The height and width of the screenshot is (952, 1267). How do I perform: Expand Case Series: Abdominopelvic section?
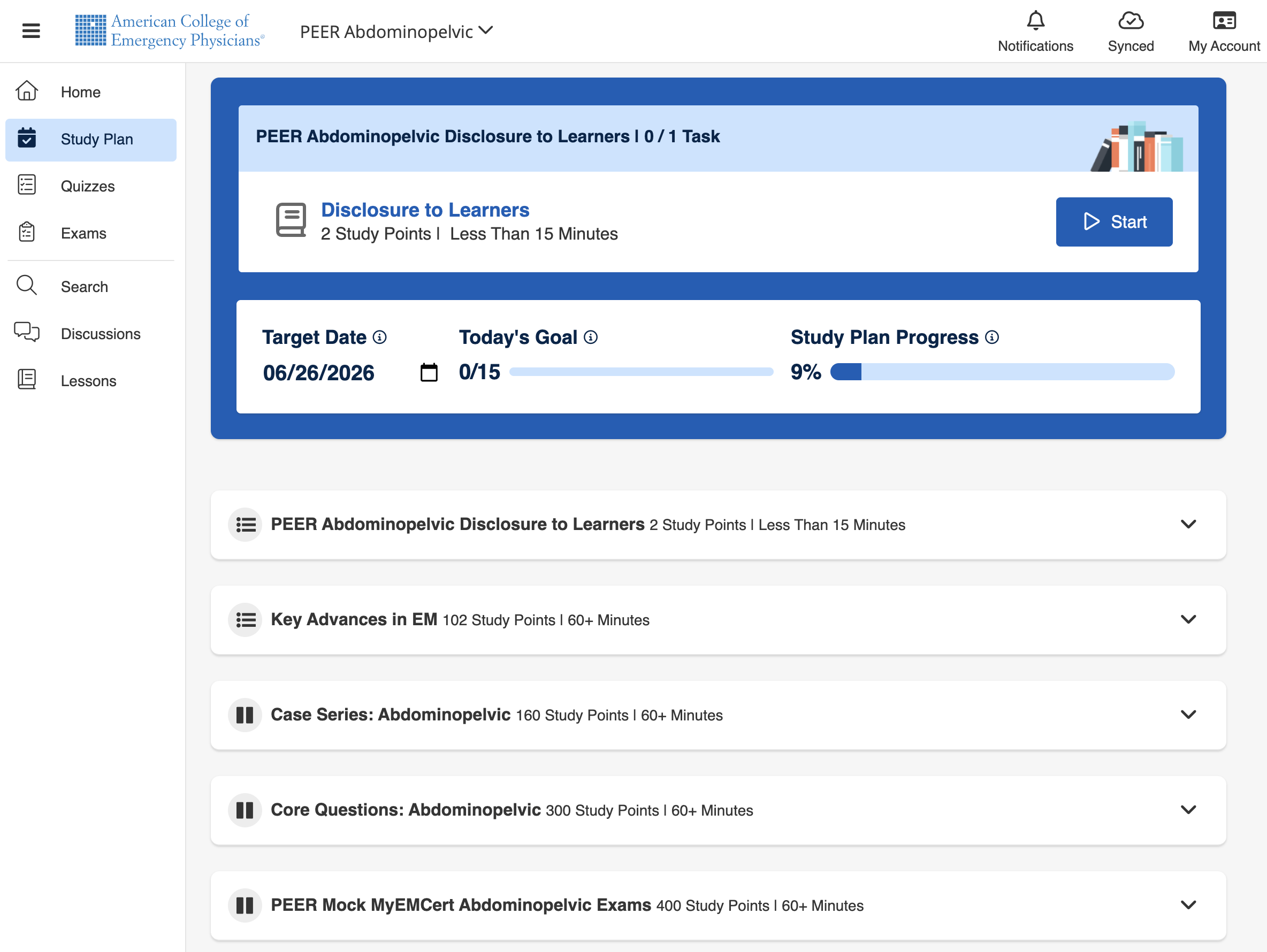(1188, 715)
